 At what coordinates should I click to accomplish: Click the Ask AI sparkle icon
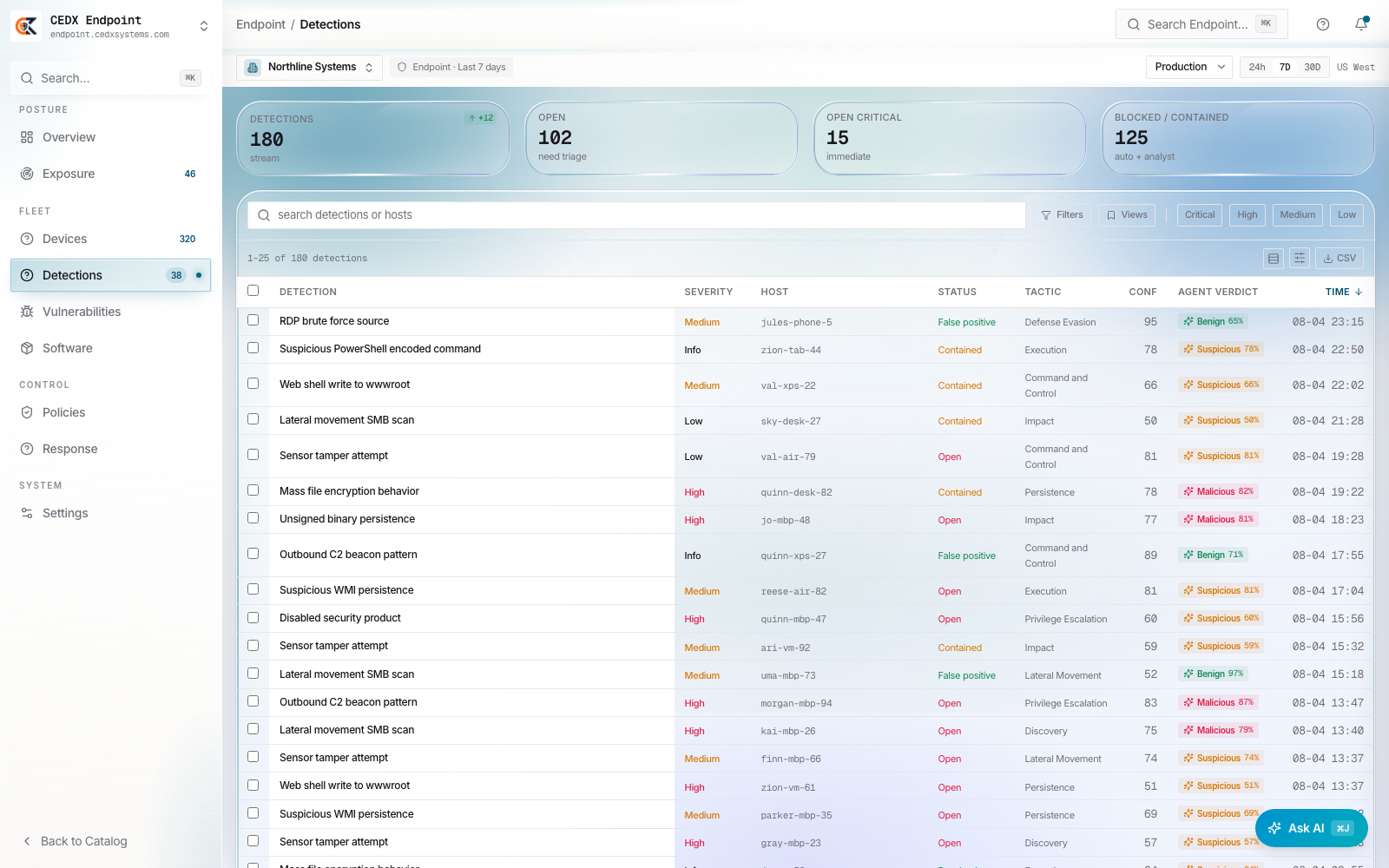[1274, 828]
